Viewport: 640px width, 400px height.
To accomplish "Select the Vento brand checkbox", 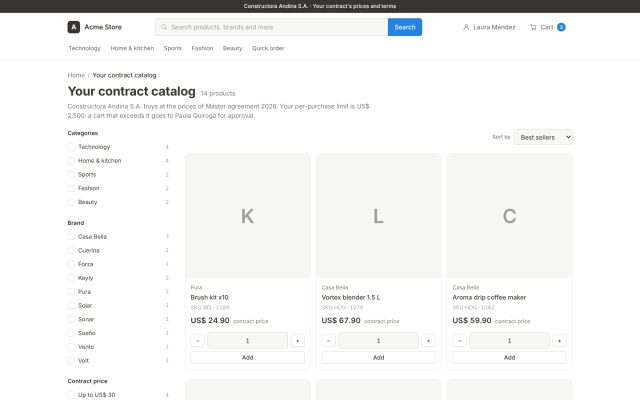I will coord(71,347).
